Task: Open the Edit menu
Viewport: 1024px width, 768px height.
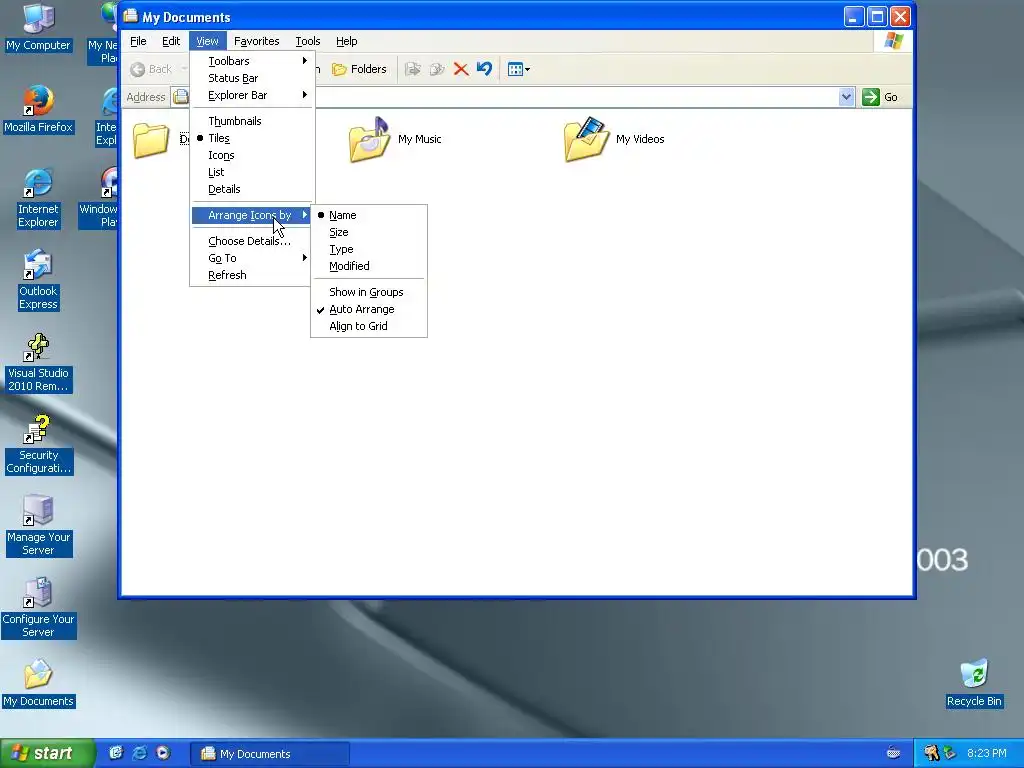Action: [x=171, y=41]
